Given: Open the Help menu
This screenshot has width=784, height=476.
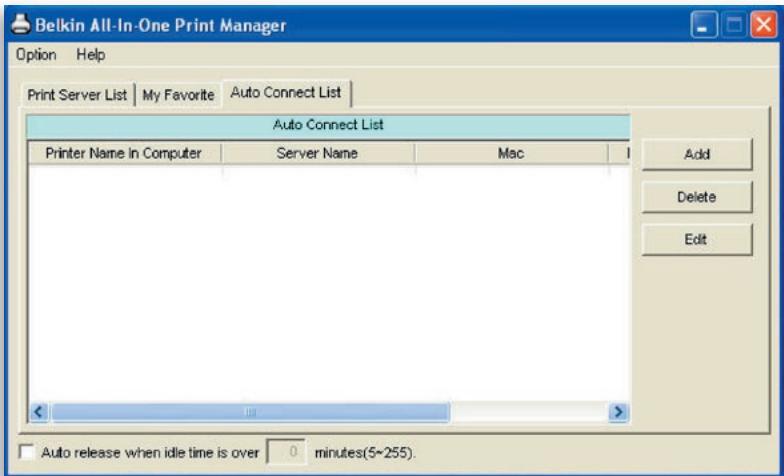Looking at the screenshot, I should [90, 54].
